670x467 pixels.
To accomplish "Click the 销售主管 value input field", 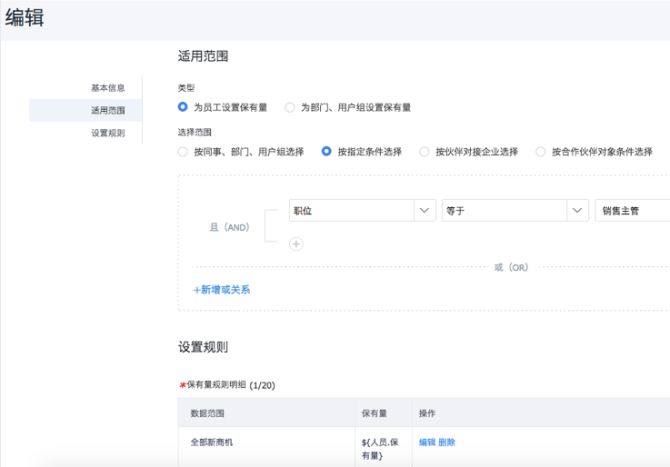I will point(632,211).
